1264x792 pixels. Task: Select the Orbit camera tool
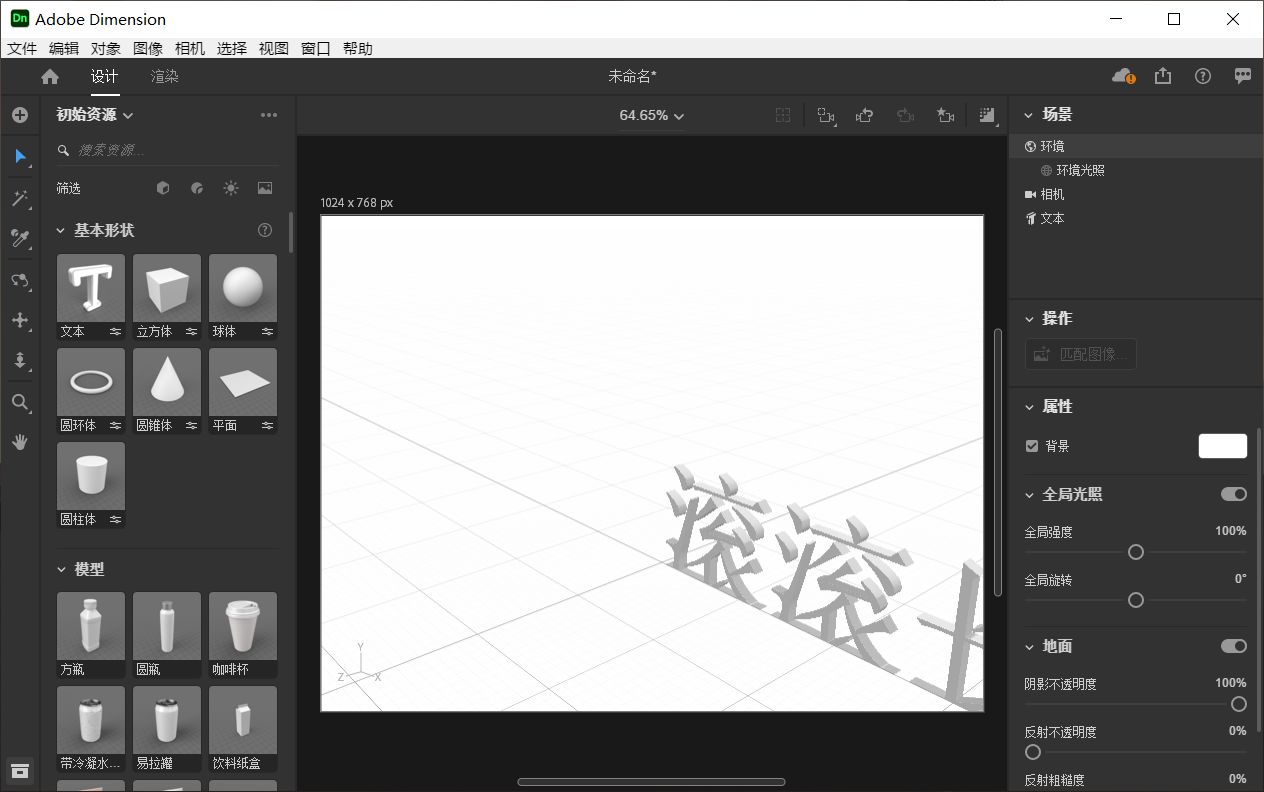click(x=19, y=280)
